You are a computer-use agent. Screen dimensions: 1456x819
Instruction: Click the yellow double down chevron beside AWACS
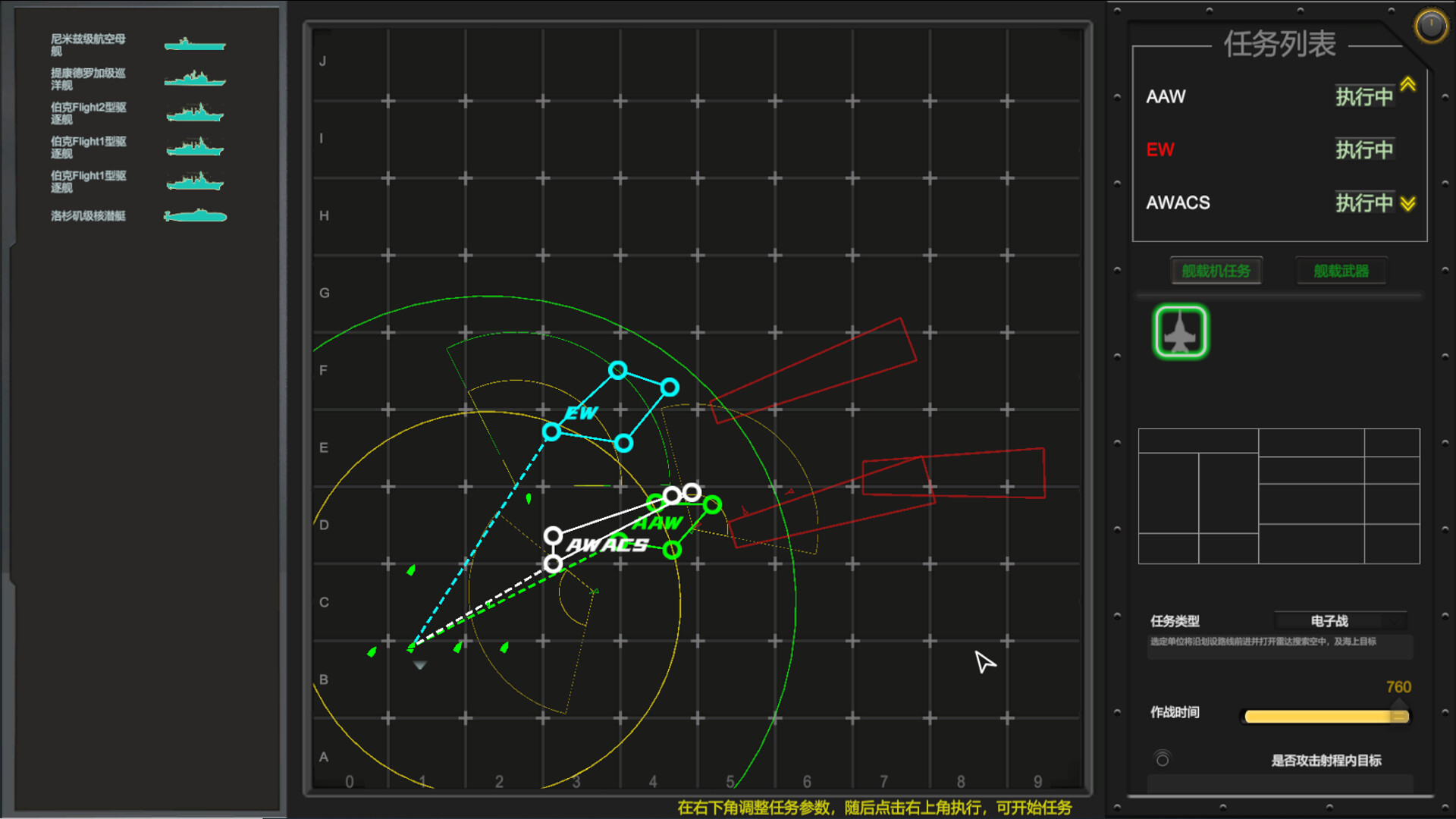click(1407, 203)
